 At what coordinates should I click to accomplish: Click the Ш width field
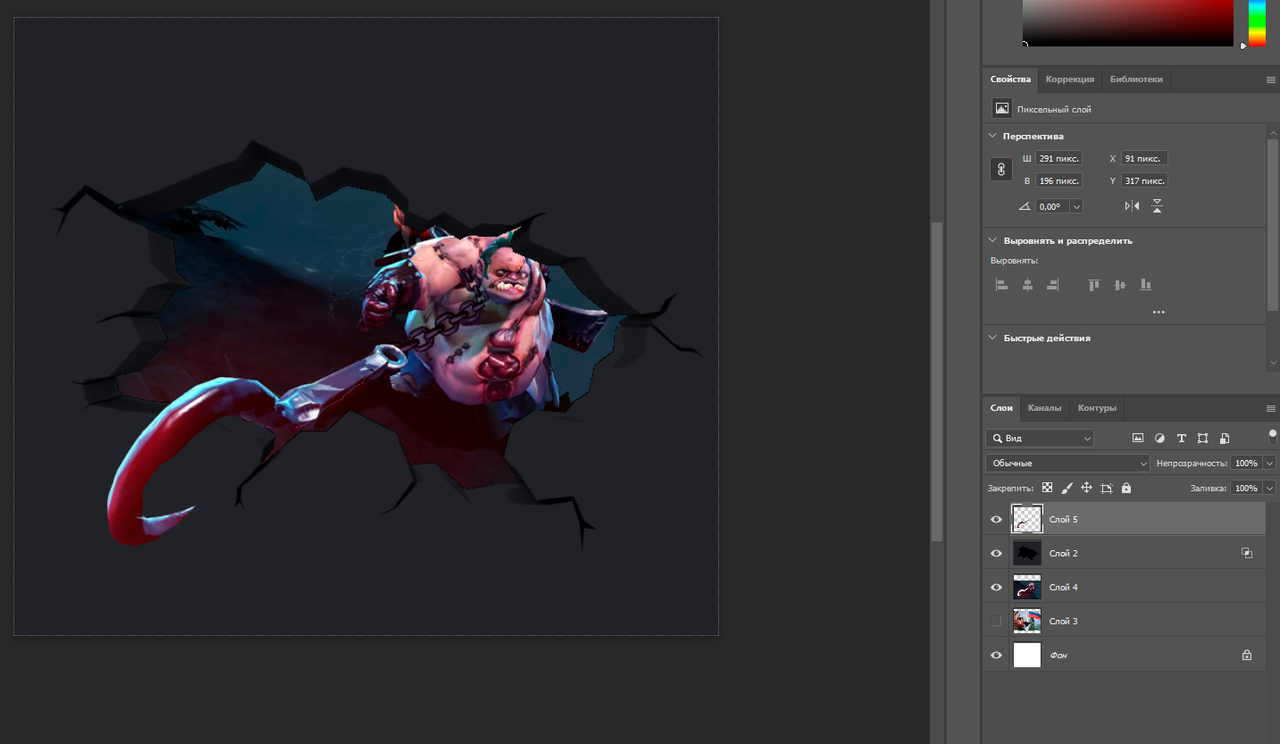1058,158
